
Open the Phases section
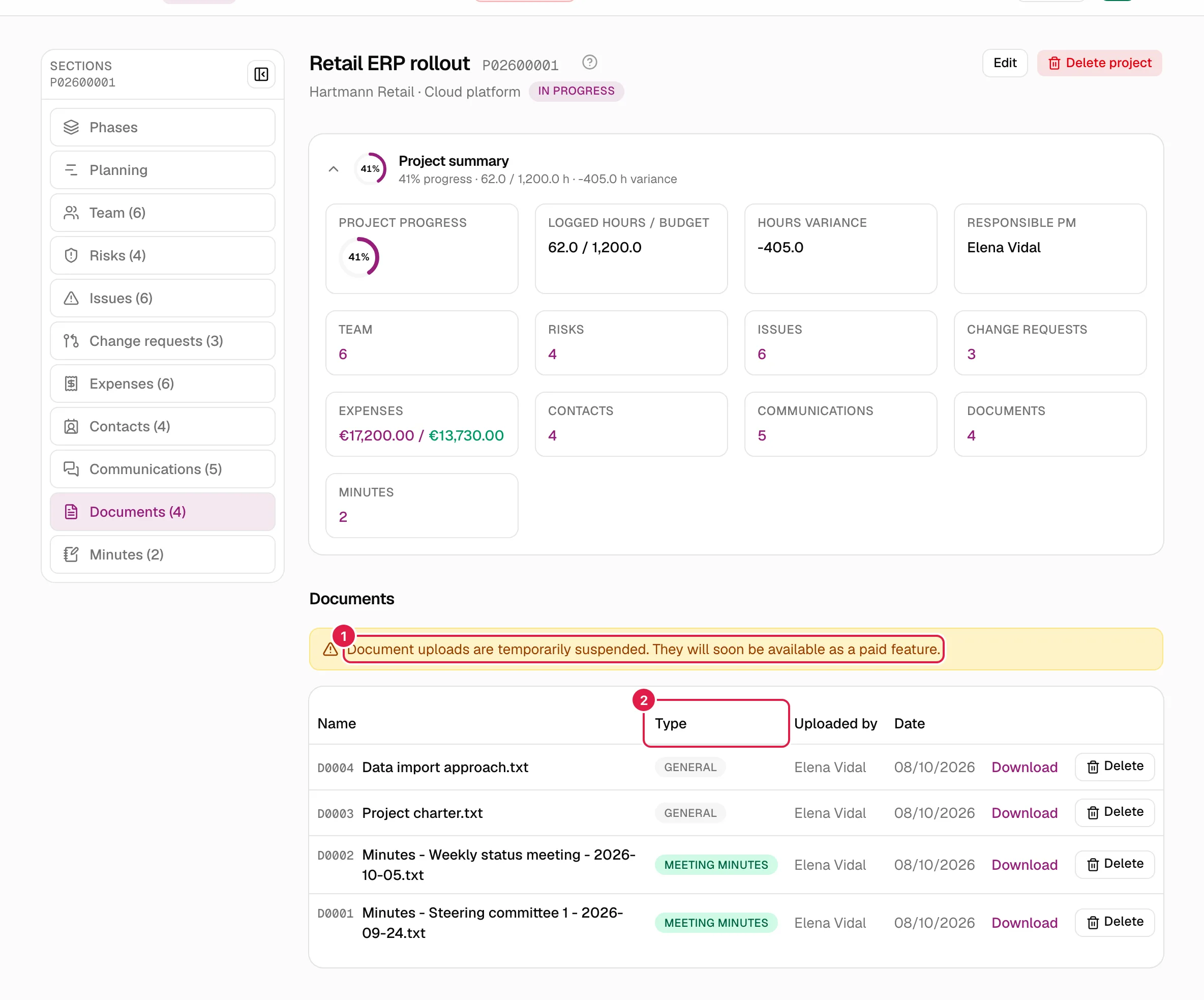(x=162, y=127)
